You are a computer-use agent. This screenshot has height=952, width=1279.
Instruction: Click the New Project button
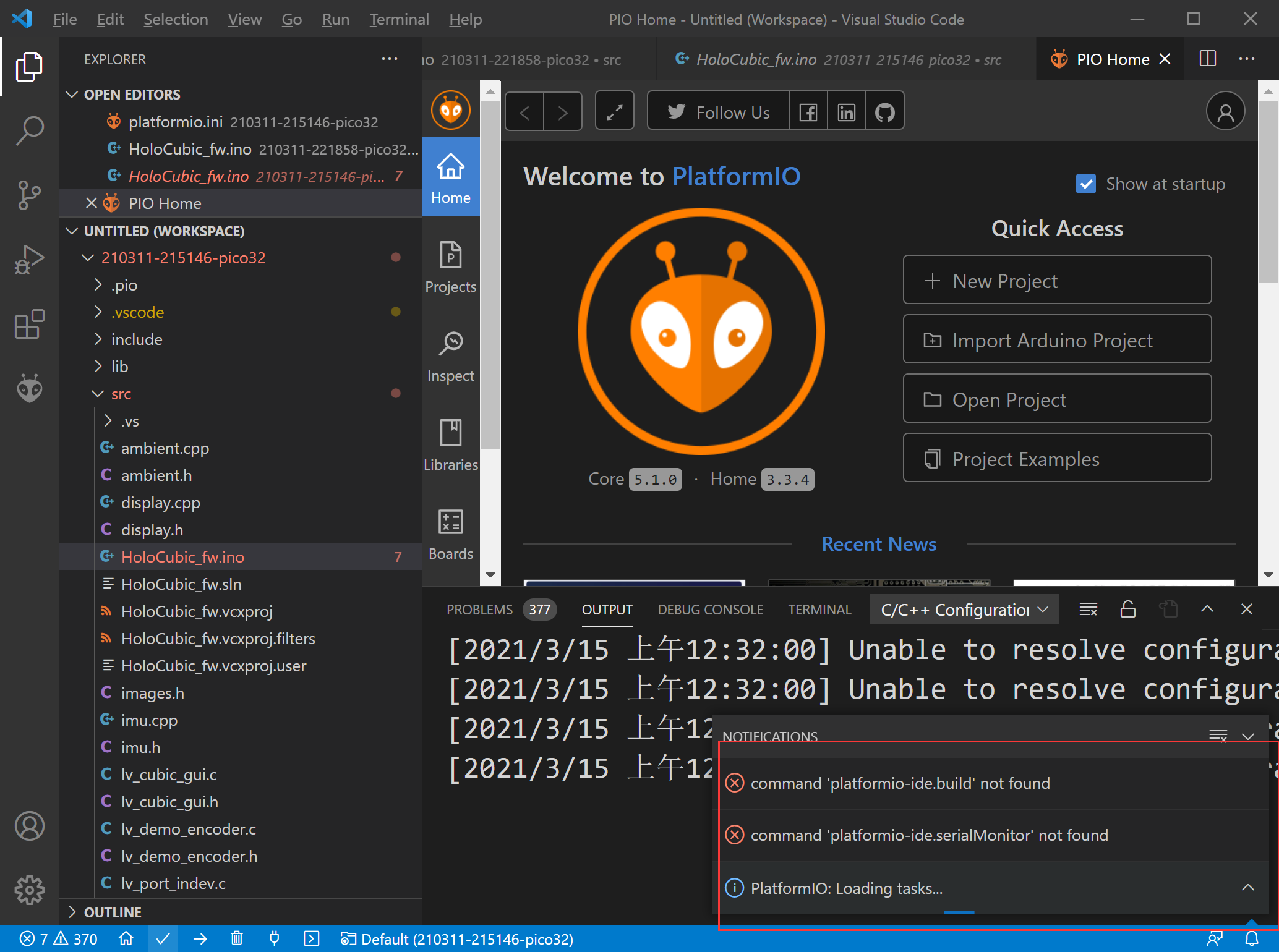(x=1056, y=281)
